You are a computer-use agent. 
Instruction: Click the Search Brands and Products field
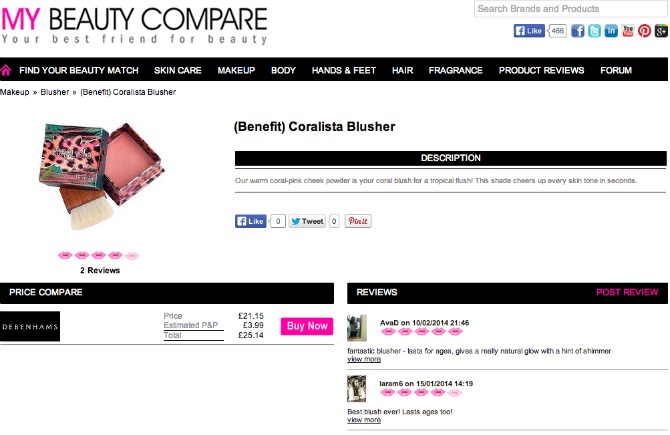pyautogui.click(x=570, y=9)
